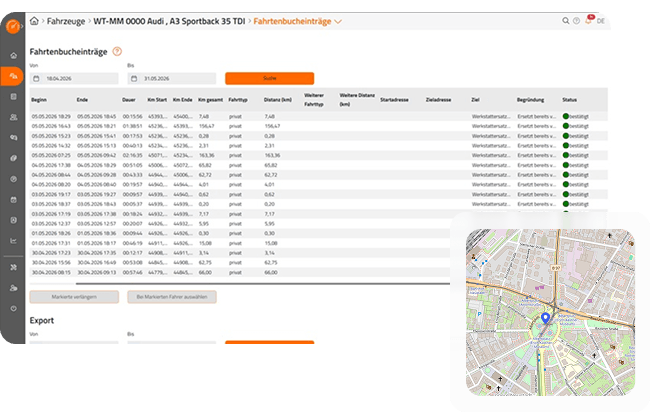Open the user settings icon in sidebar

tap(13, 288)
